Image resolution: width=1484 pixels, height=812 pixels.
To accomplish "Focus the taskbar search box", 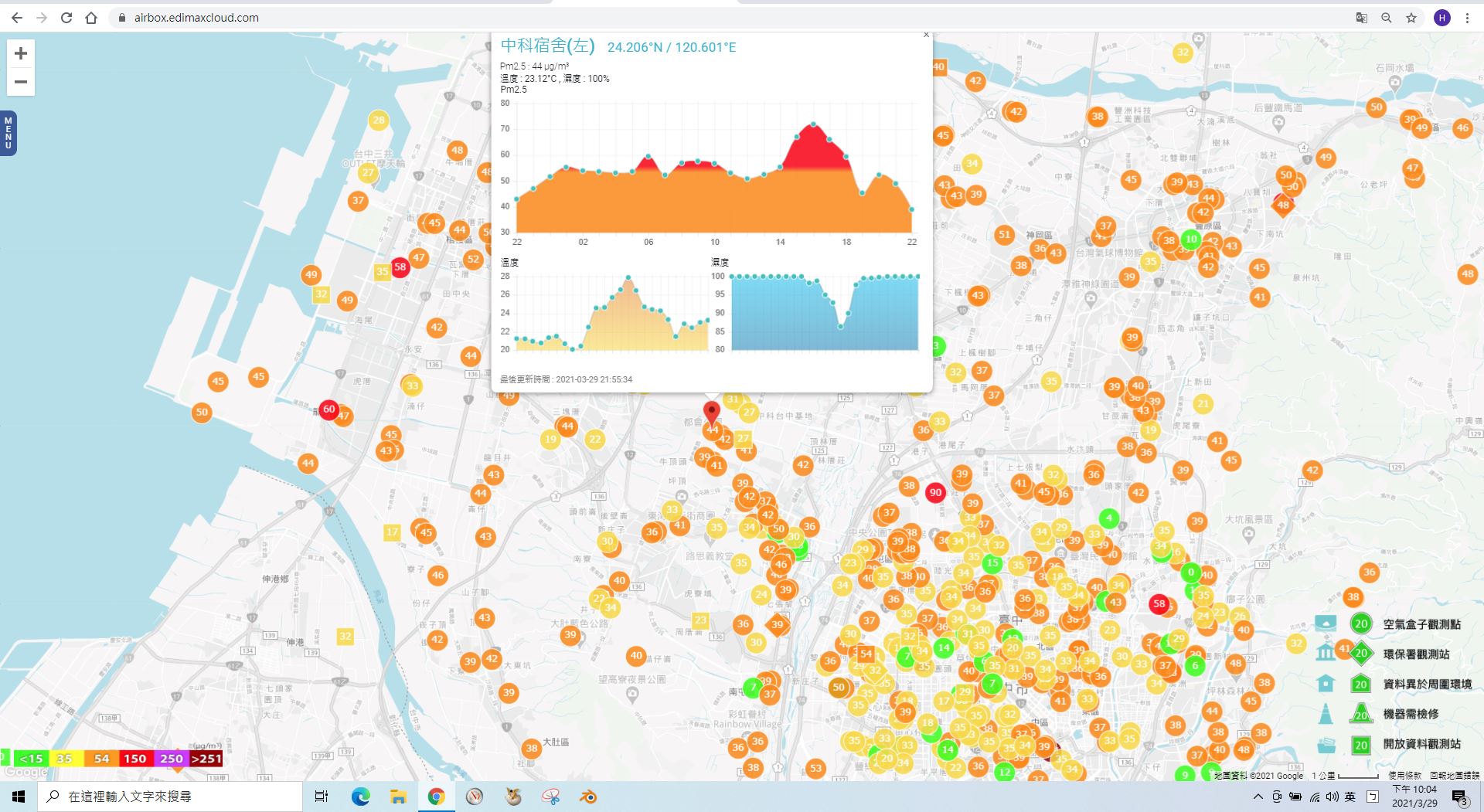I will coord(170,797).
